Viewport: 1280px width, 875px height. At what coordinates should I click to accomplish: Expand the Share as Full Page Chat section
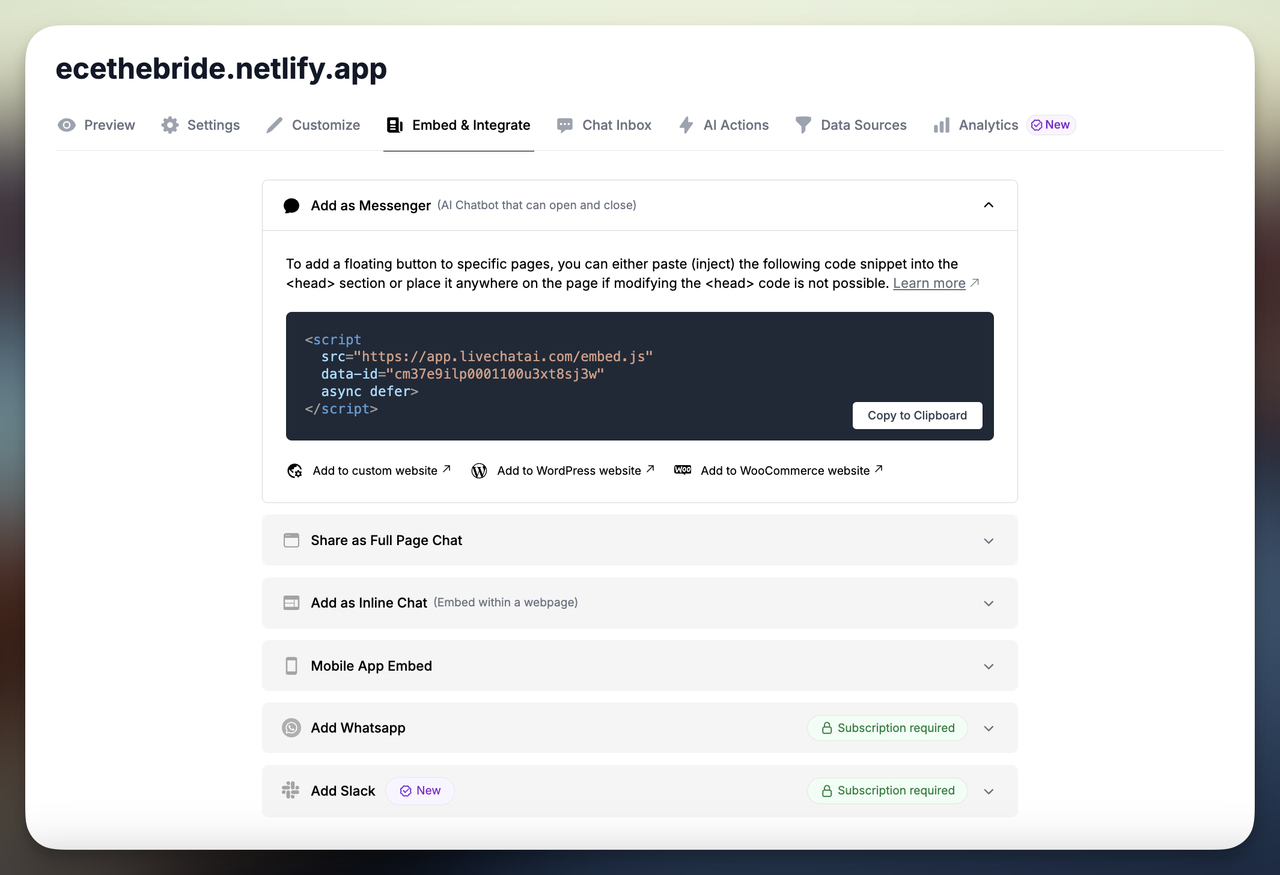tap(988, 540)
